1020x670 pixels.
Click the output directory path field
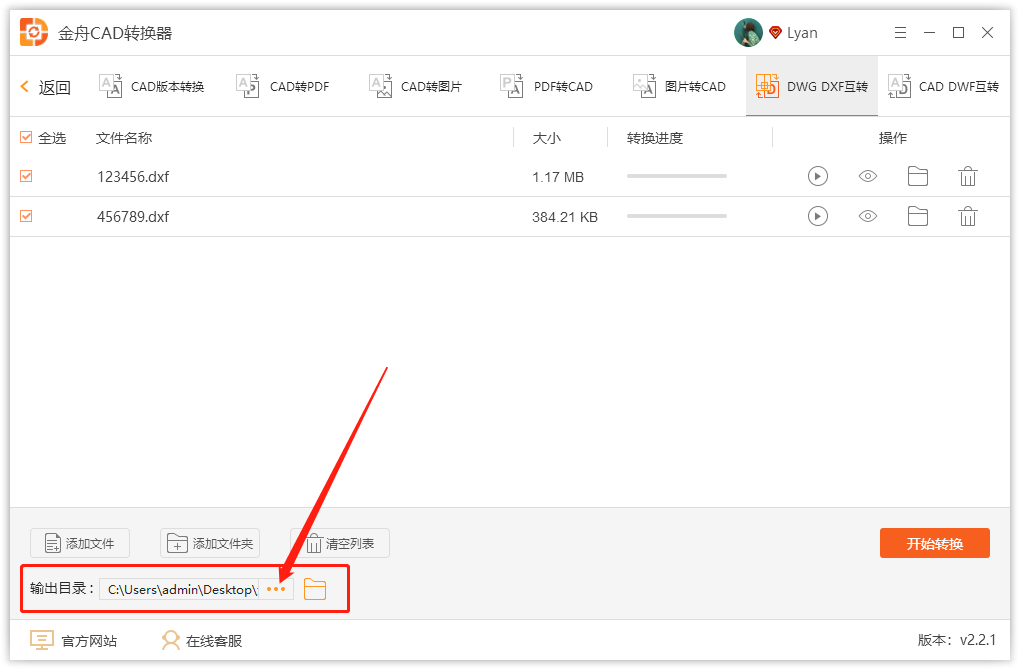[182, 589]
